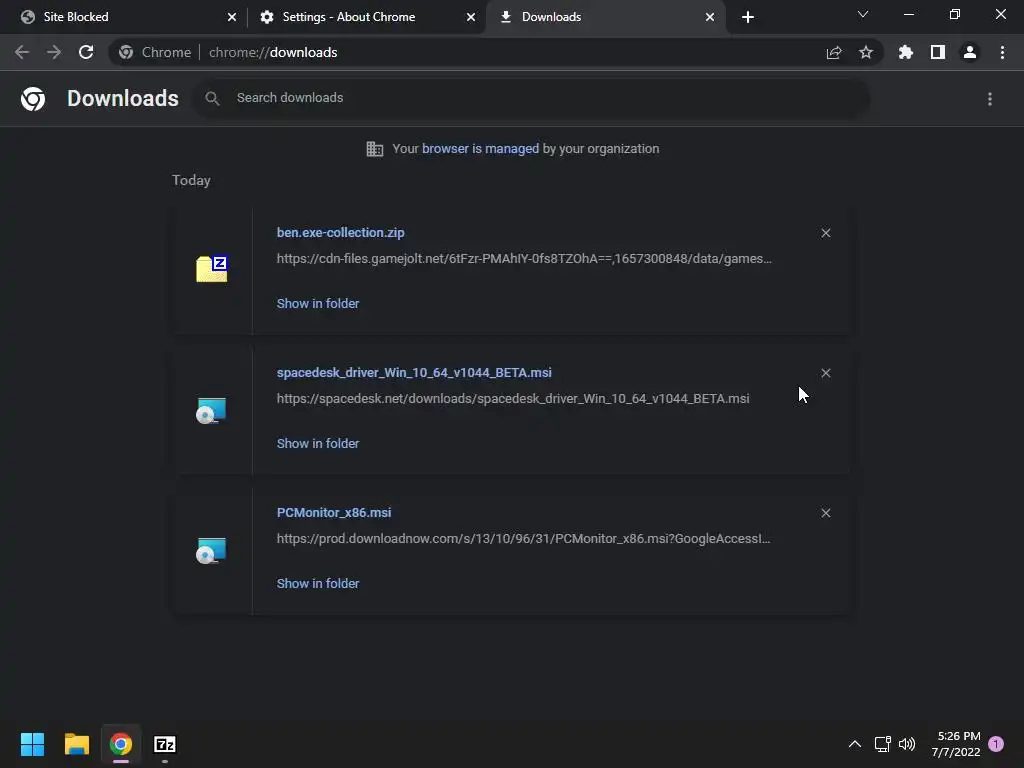Image resolution: width=1024 pixels, height=768 pixels.
Task: Open the tab search chevron
Action: pos(863,14)
